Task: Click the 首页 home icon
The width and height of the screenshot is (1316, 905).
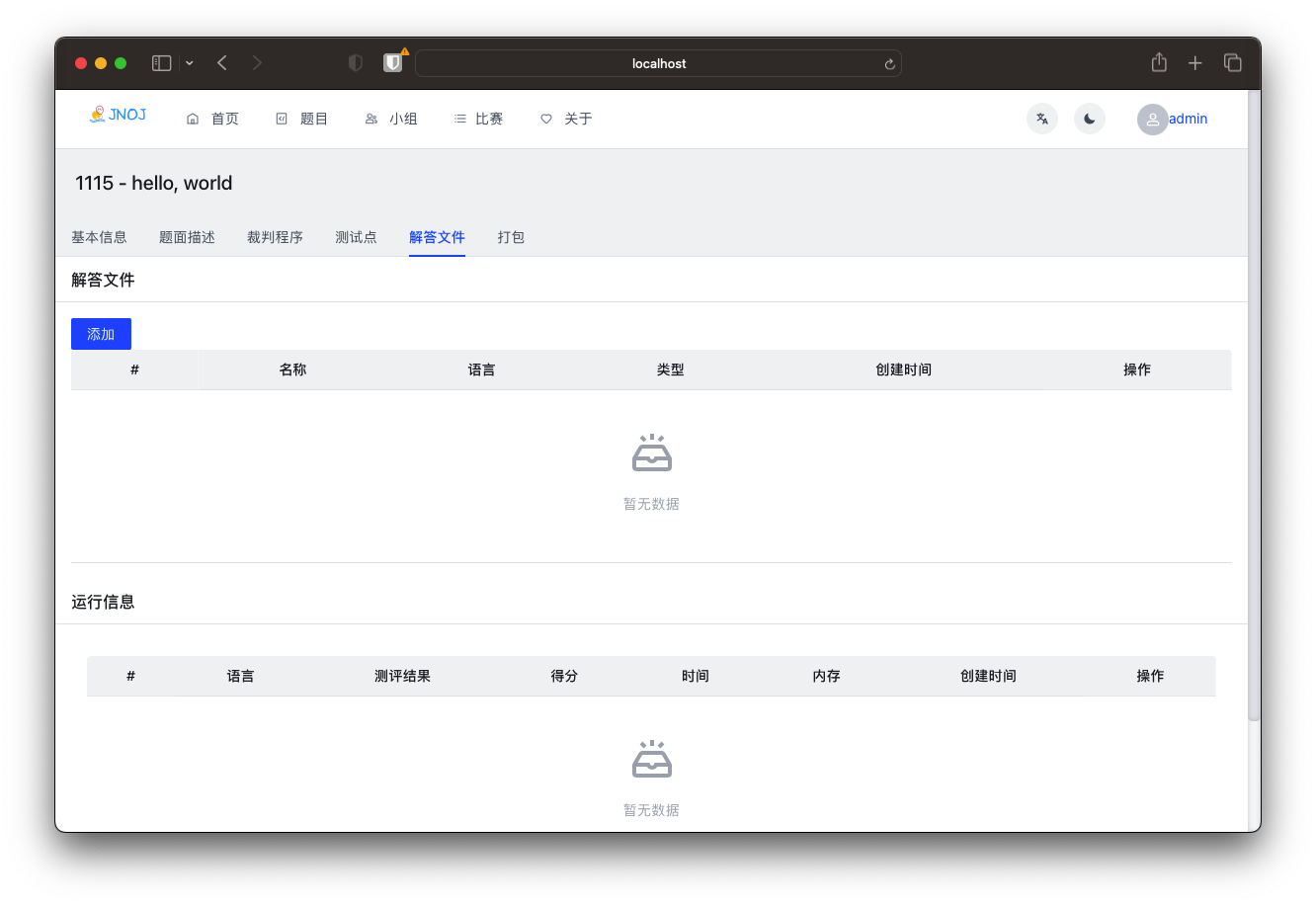Action: (x=193, y=119)
